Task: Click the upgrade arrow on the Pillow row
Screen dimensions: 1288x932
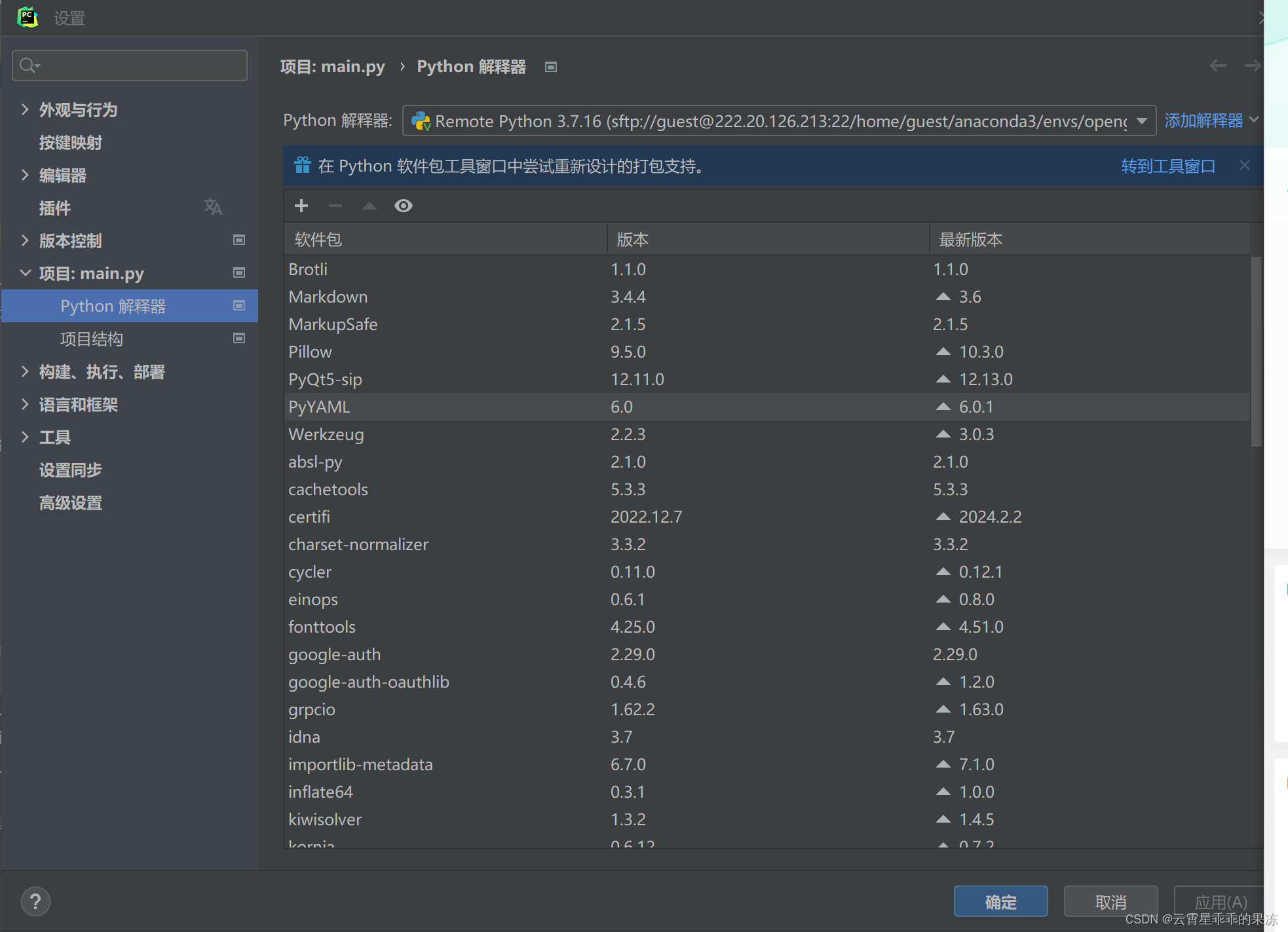Action: pos(943,352)
